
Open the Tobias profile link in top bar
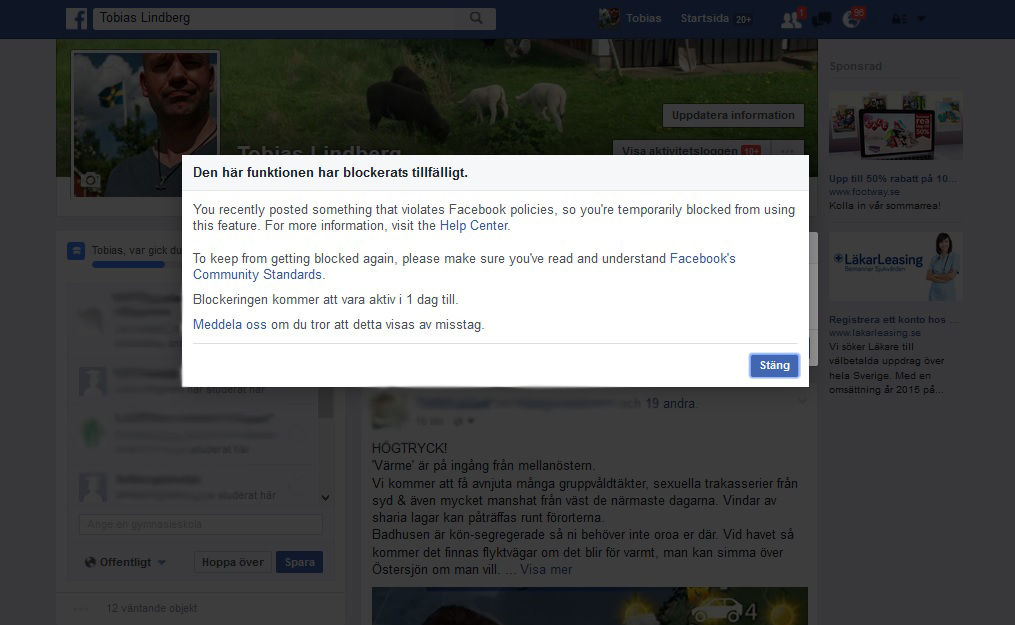(x=632, y=18)
